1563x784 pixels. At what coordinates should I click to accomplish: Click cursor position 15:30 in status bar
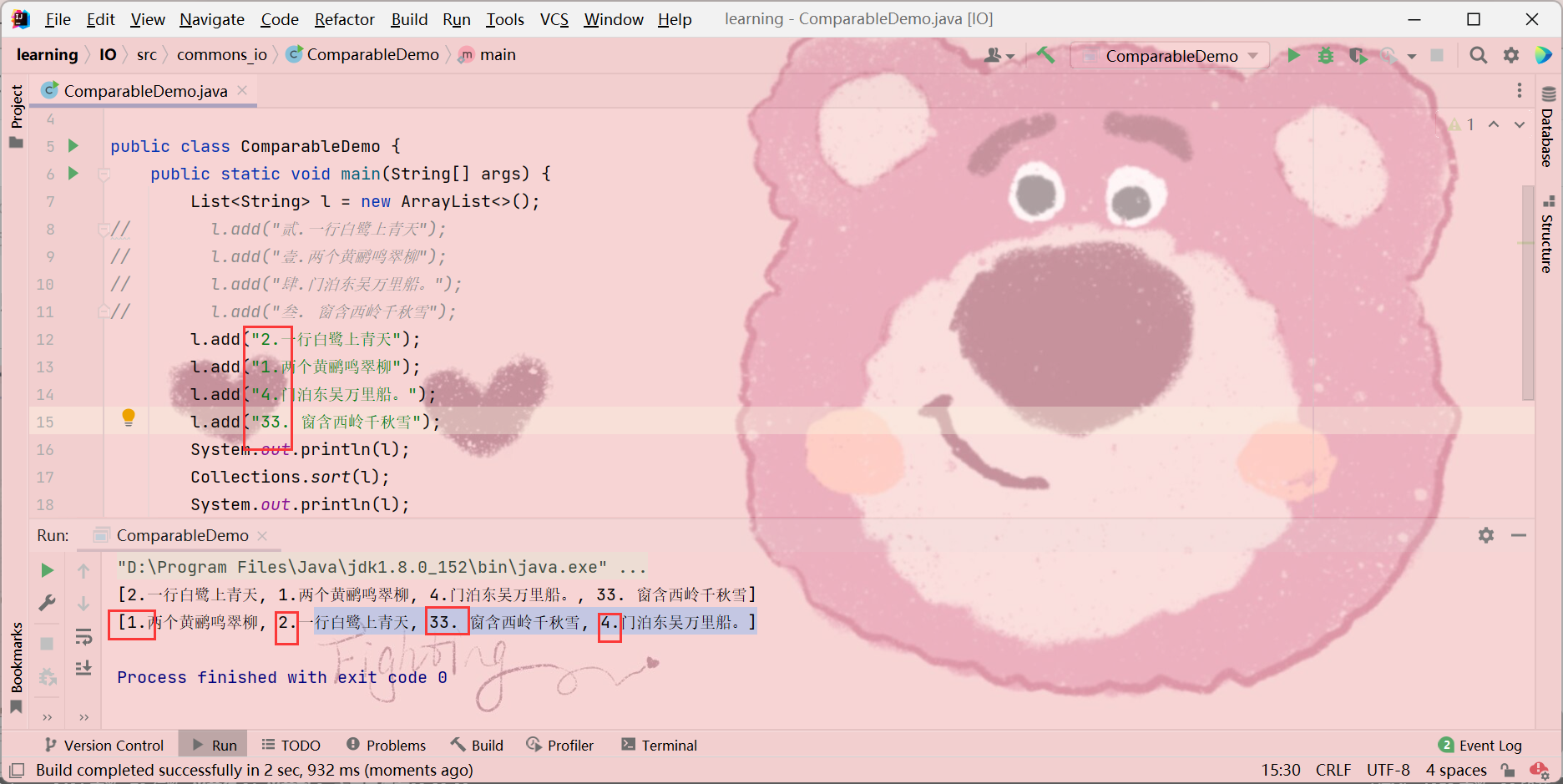(1281, 770)
